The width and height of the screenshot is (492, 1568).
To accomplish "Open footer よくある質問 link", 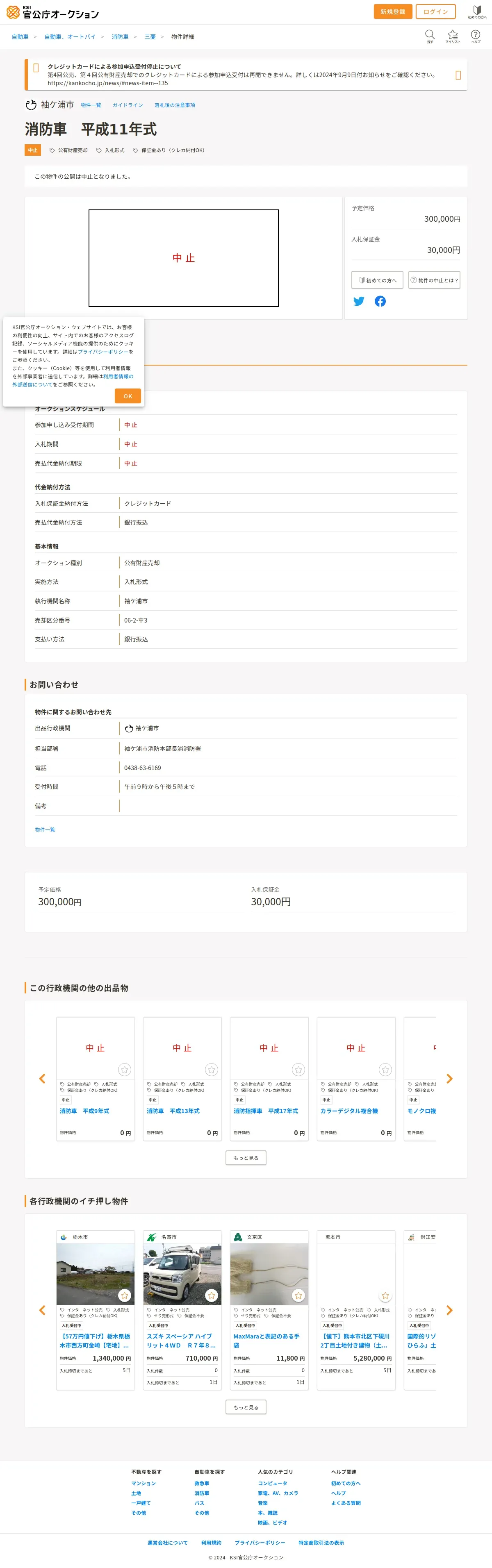I will point(346,1503).
